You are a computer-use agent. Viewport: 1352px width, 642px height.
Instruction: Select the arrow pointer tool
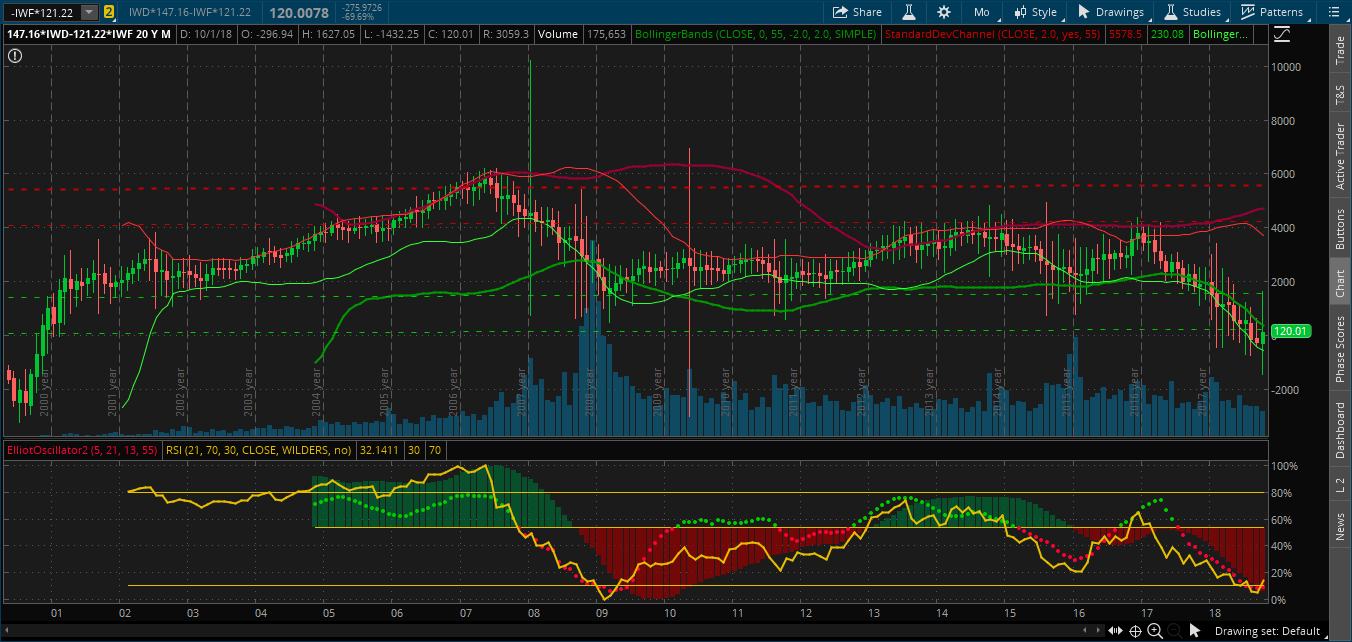pos(1194,631)
